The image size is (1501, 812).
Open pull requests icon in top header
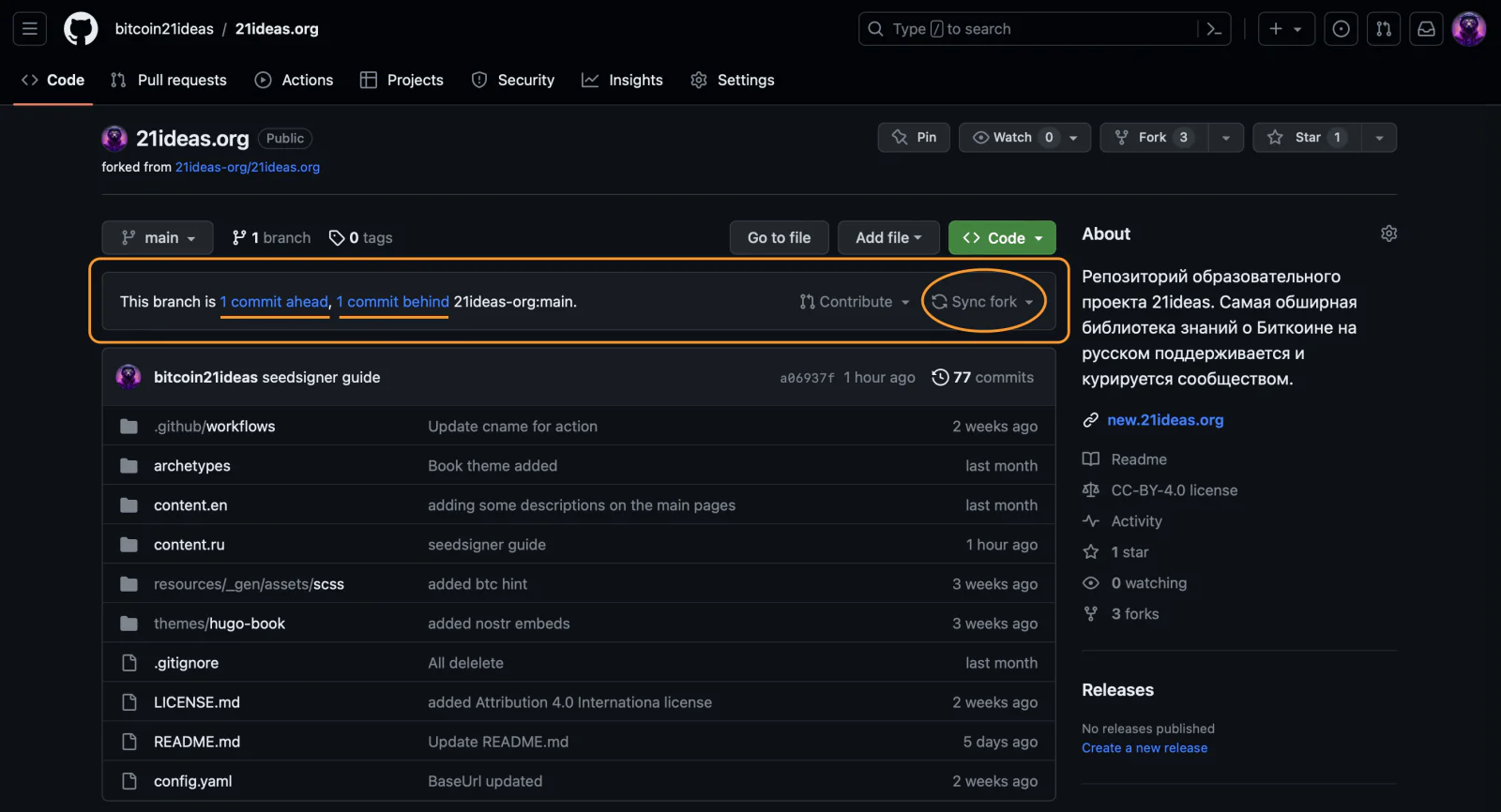coord(1384,29)
